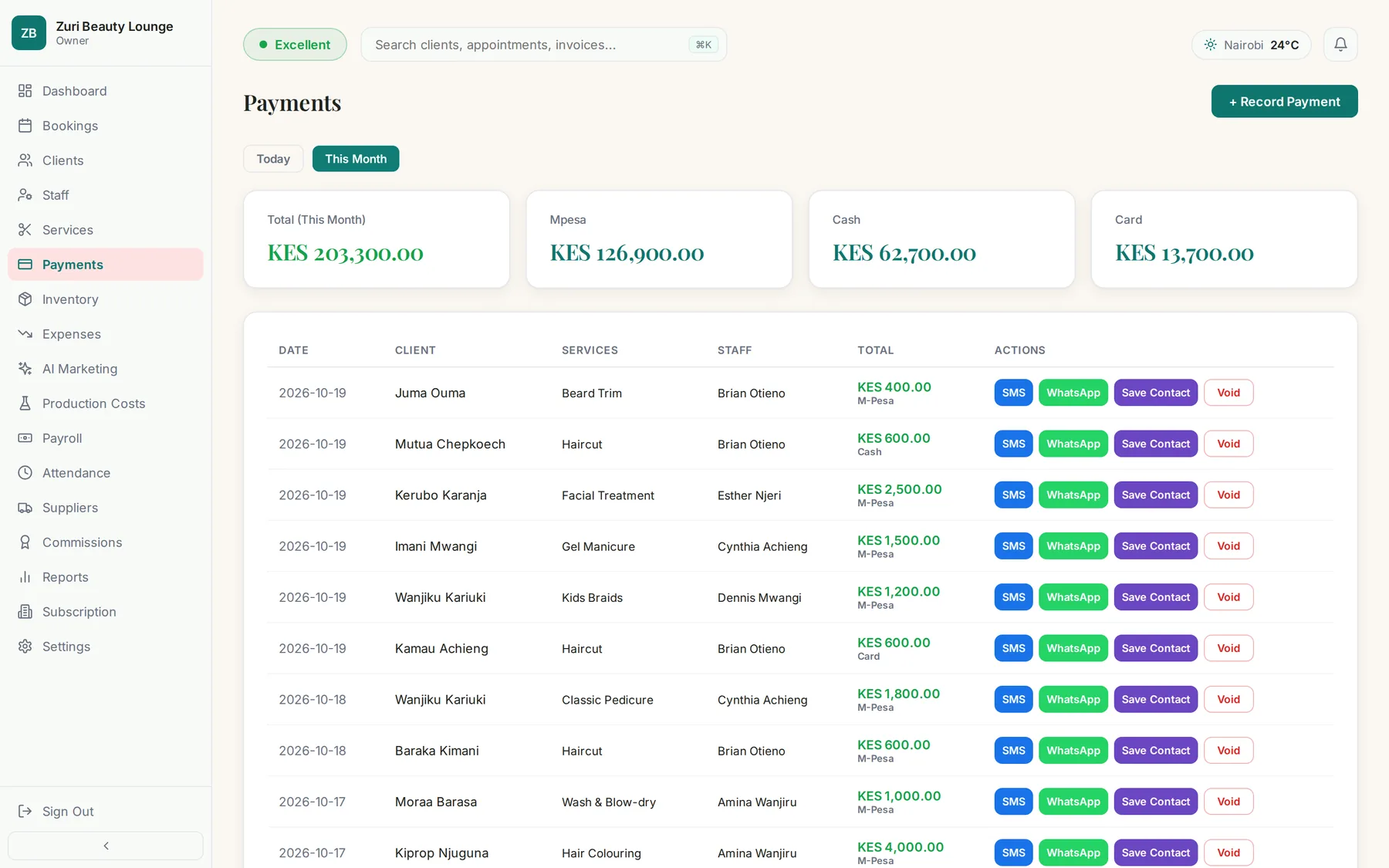Click the Payroll banknote icon
This screenshot has height=868, width=1389.
point(25,438)
